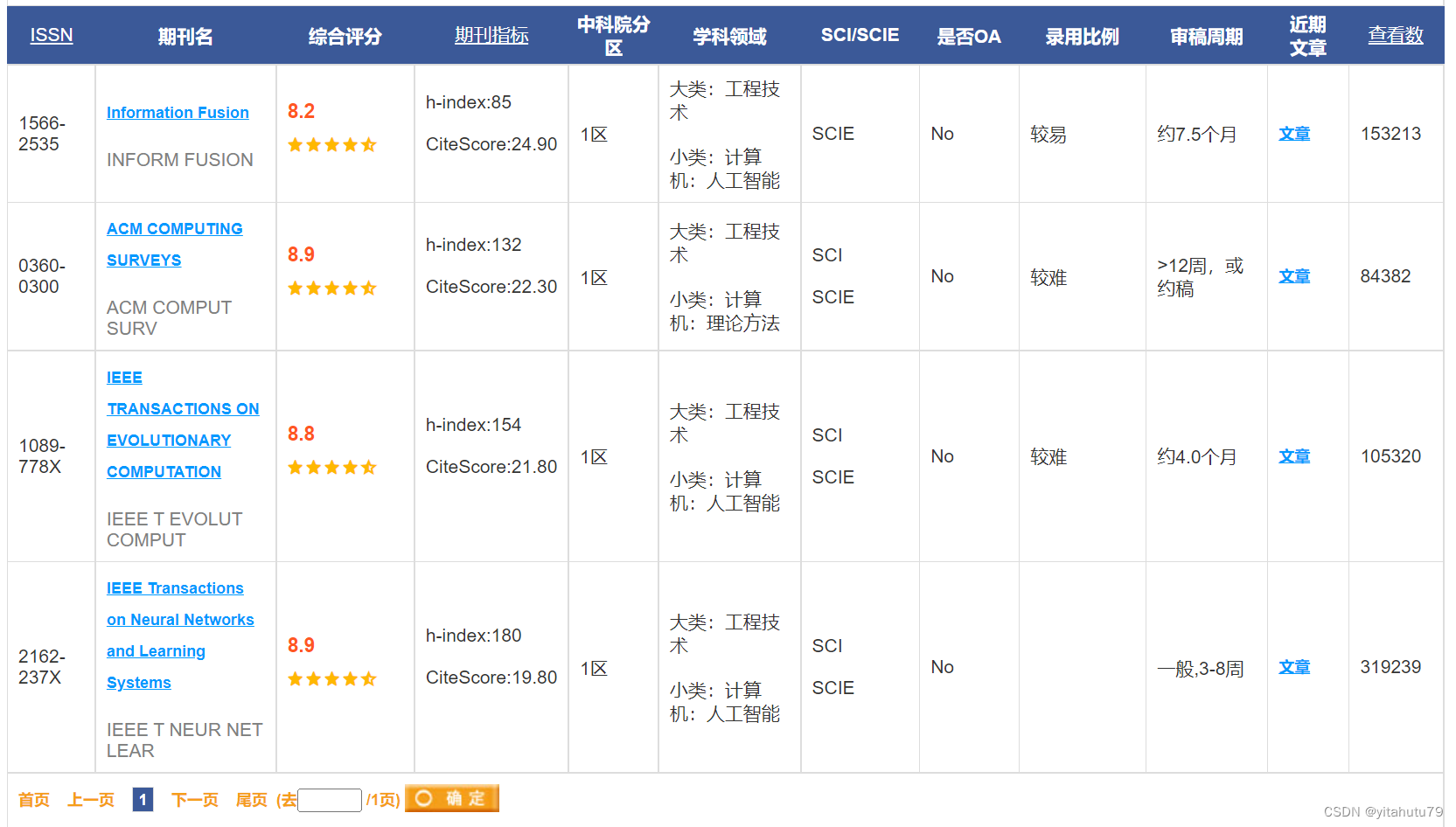Click the SCI/SCIE column header

point(860,35)
